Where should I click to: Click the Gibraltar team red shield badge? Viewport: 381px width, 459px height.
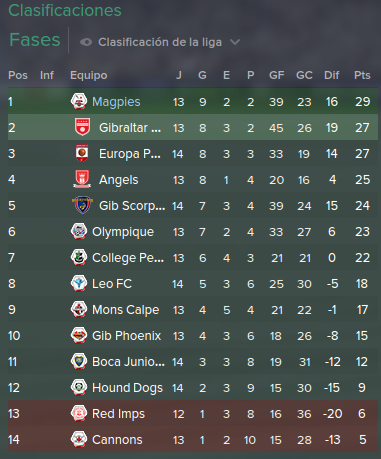pyautogui.click(x=82, y=127)
